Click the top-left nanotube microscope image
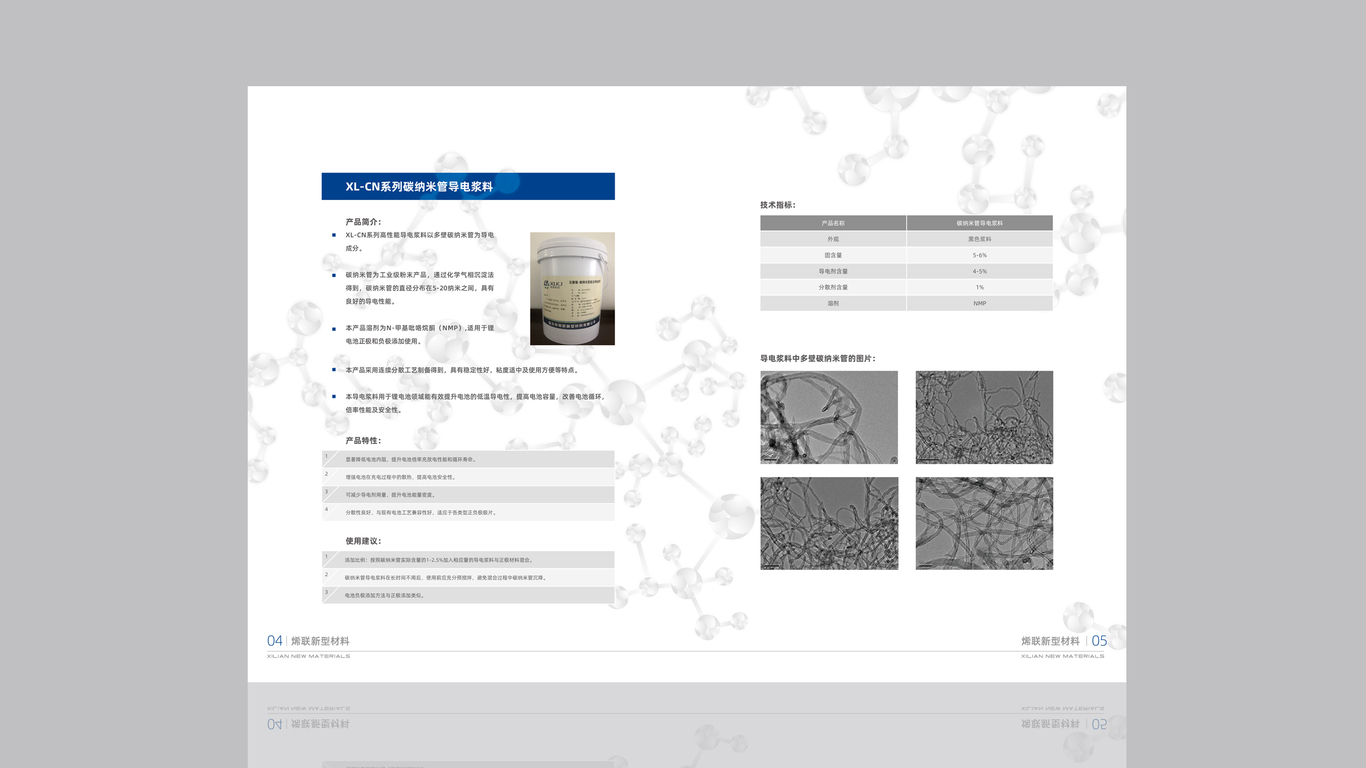The width and height of the screenshot is (1366, 768). 829,417
